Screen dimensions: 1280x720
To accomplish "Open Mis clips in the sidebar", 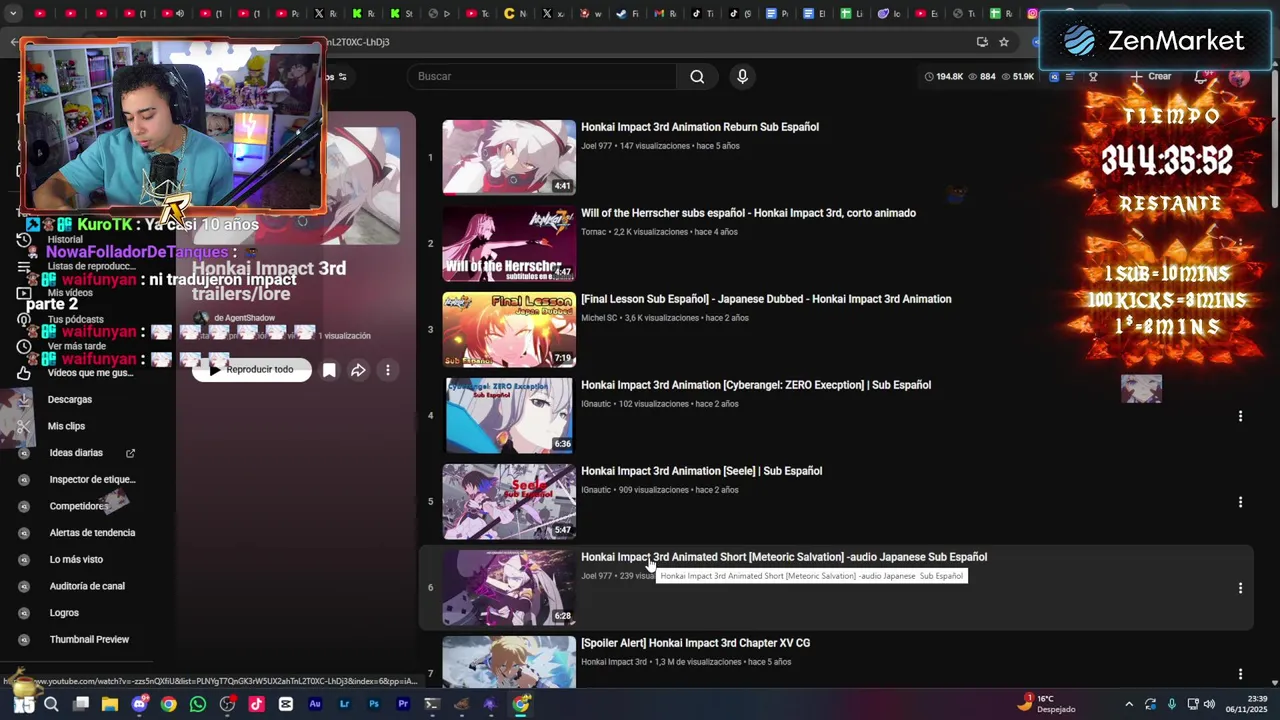I will 66,426.
